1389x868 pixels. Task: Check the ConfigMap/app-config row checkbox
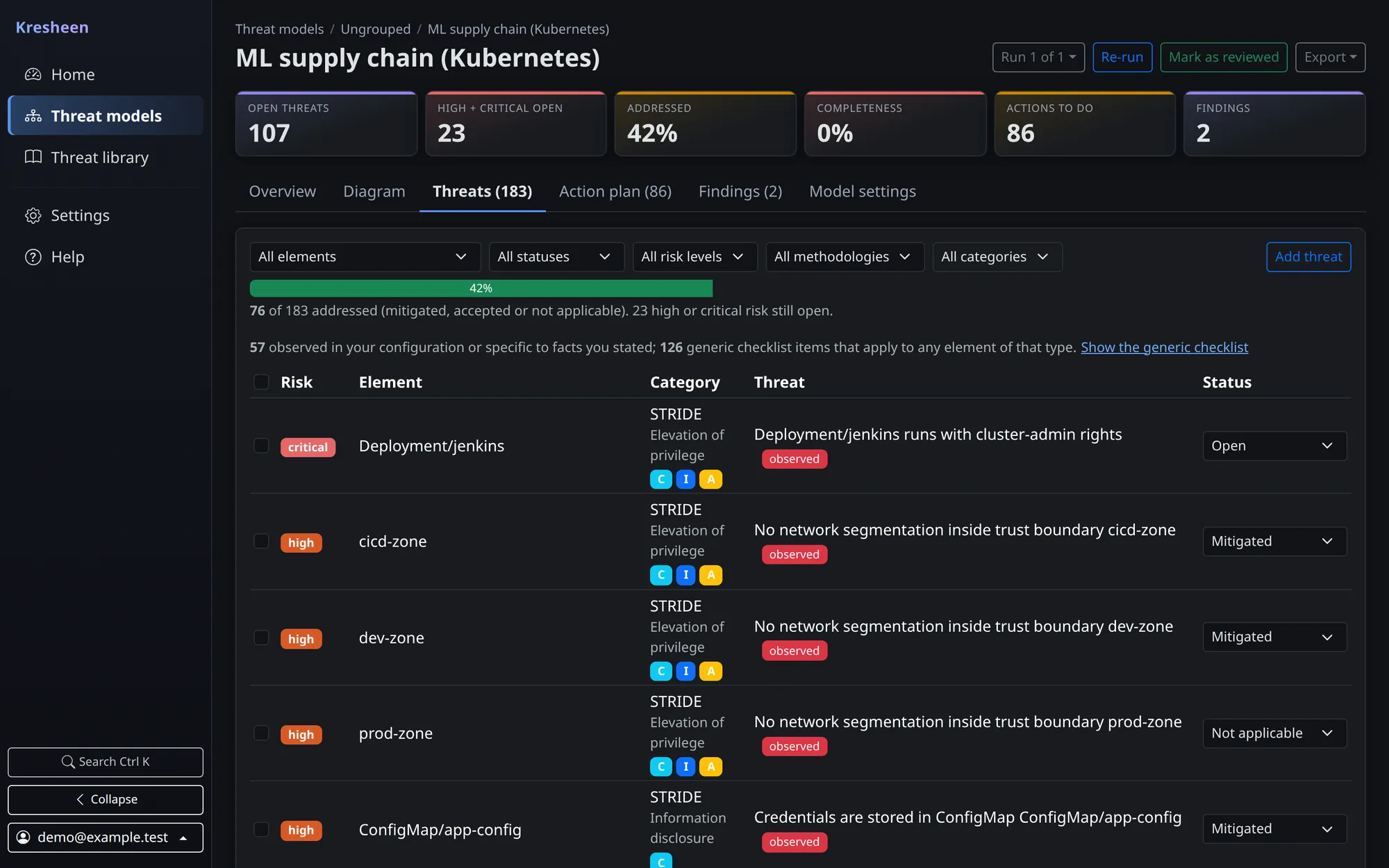point(261,829)
